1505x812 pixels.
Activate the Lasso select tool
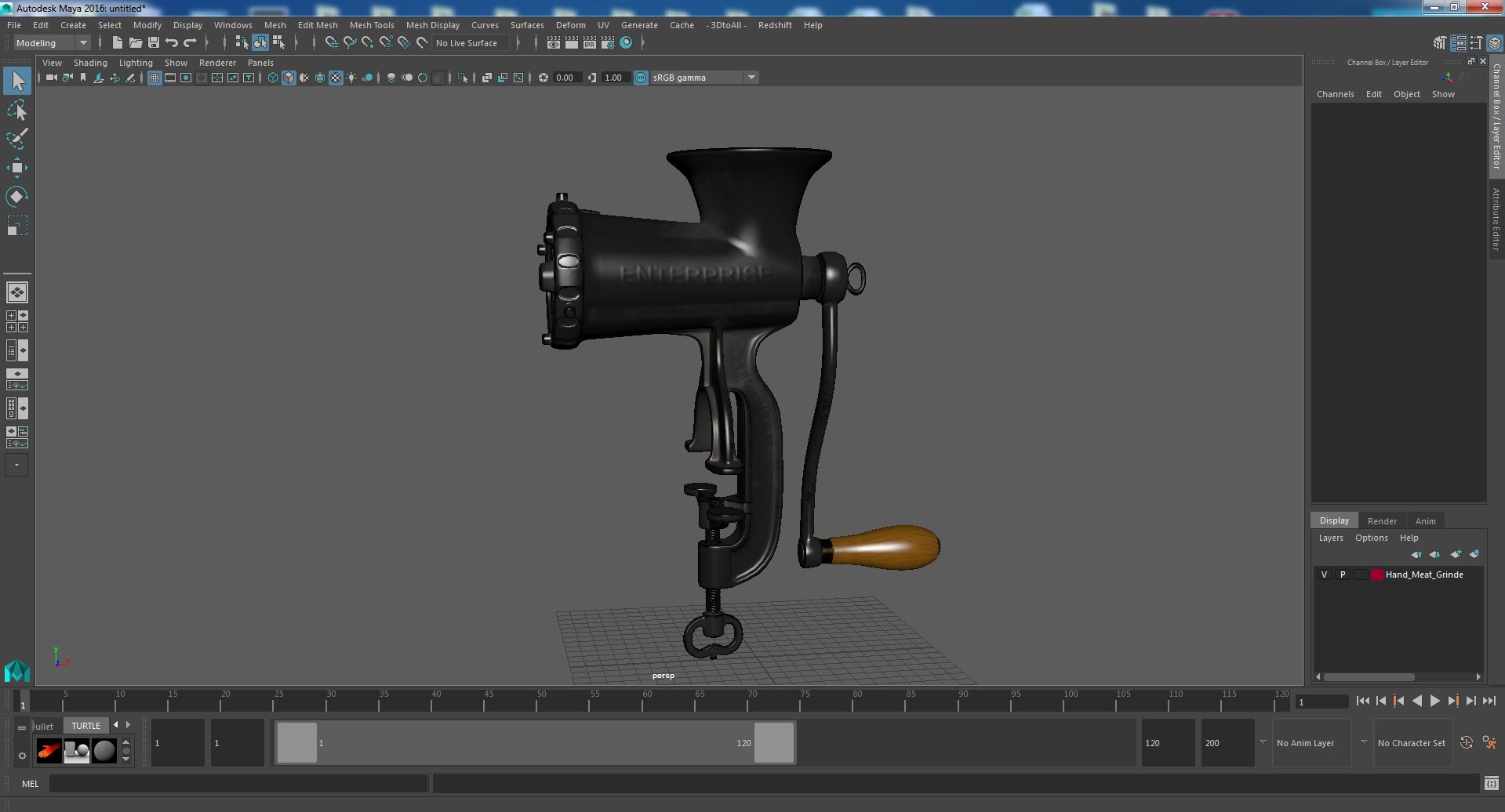click(x=17, y=111)
